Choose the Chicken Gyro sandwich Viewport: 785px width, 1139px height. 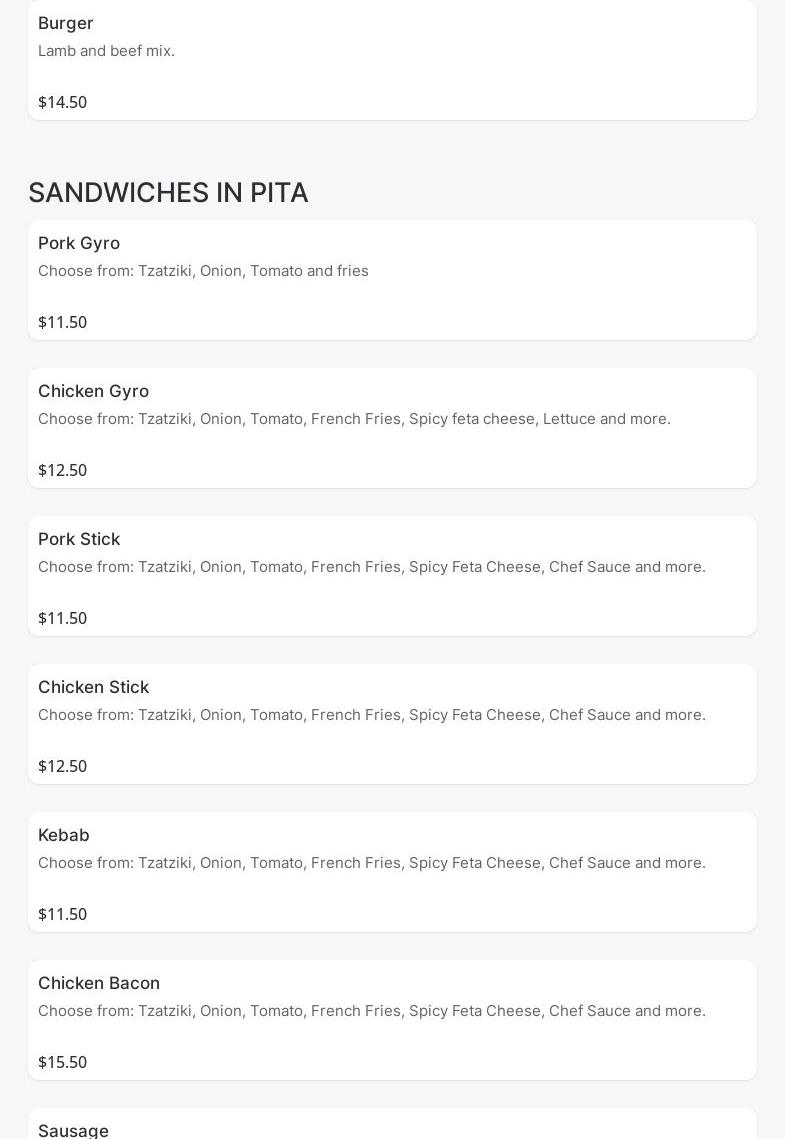[93, 391]
